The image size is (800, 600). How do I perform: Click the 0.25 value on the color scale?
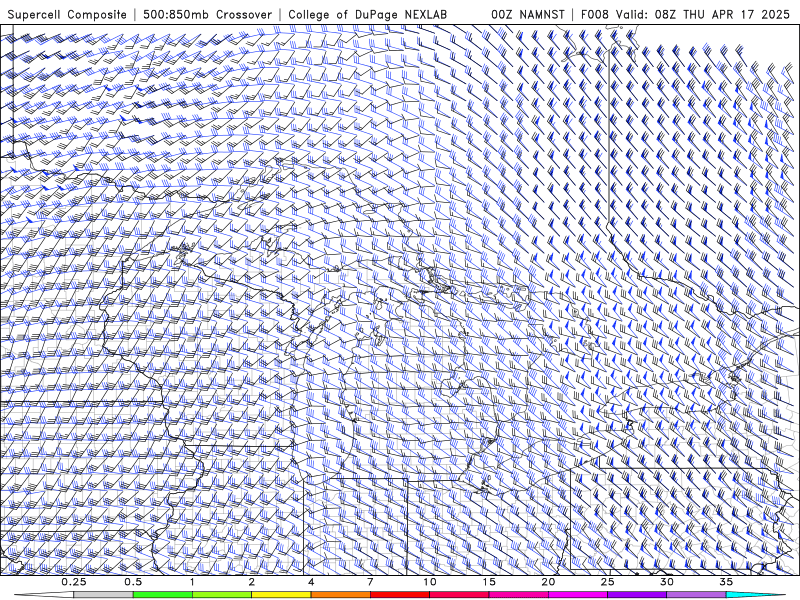[x=73, y=582]
